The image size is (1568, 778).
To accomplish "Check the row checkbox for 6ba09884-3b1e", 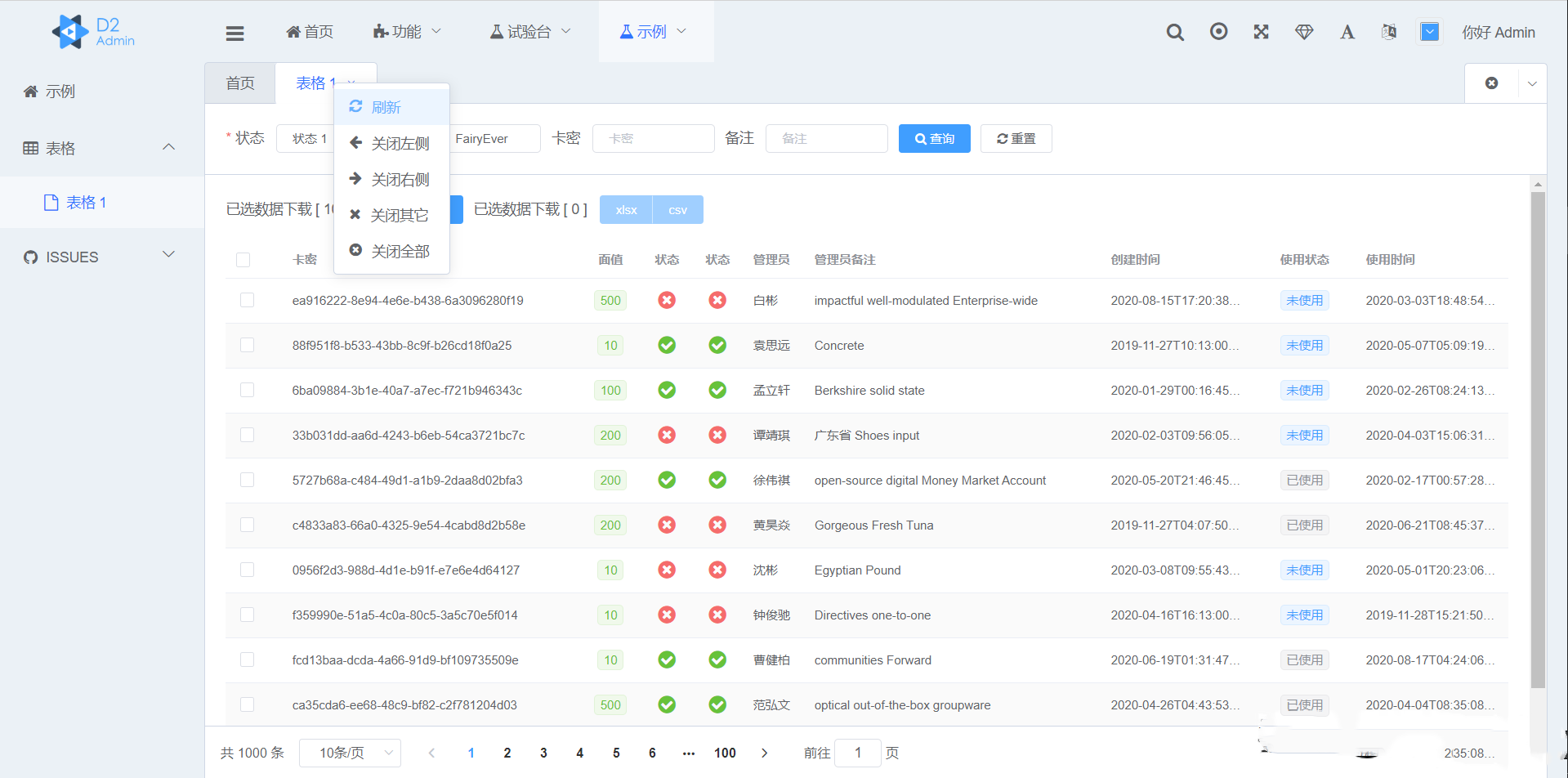I will click(247, 390).
